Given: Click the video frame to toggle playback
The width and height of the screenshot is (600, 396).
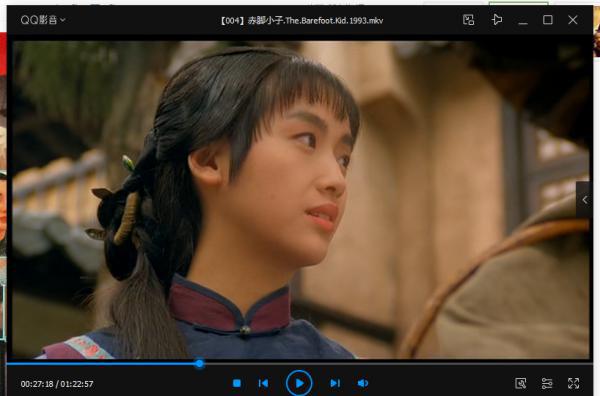Looking at the screenshot, I should [300, 200].
